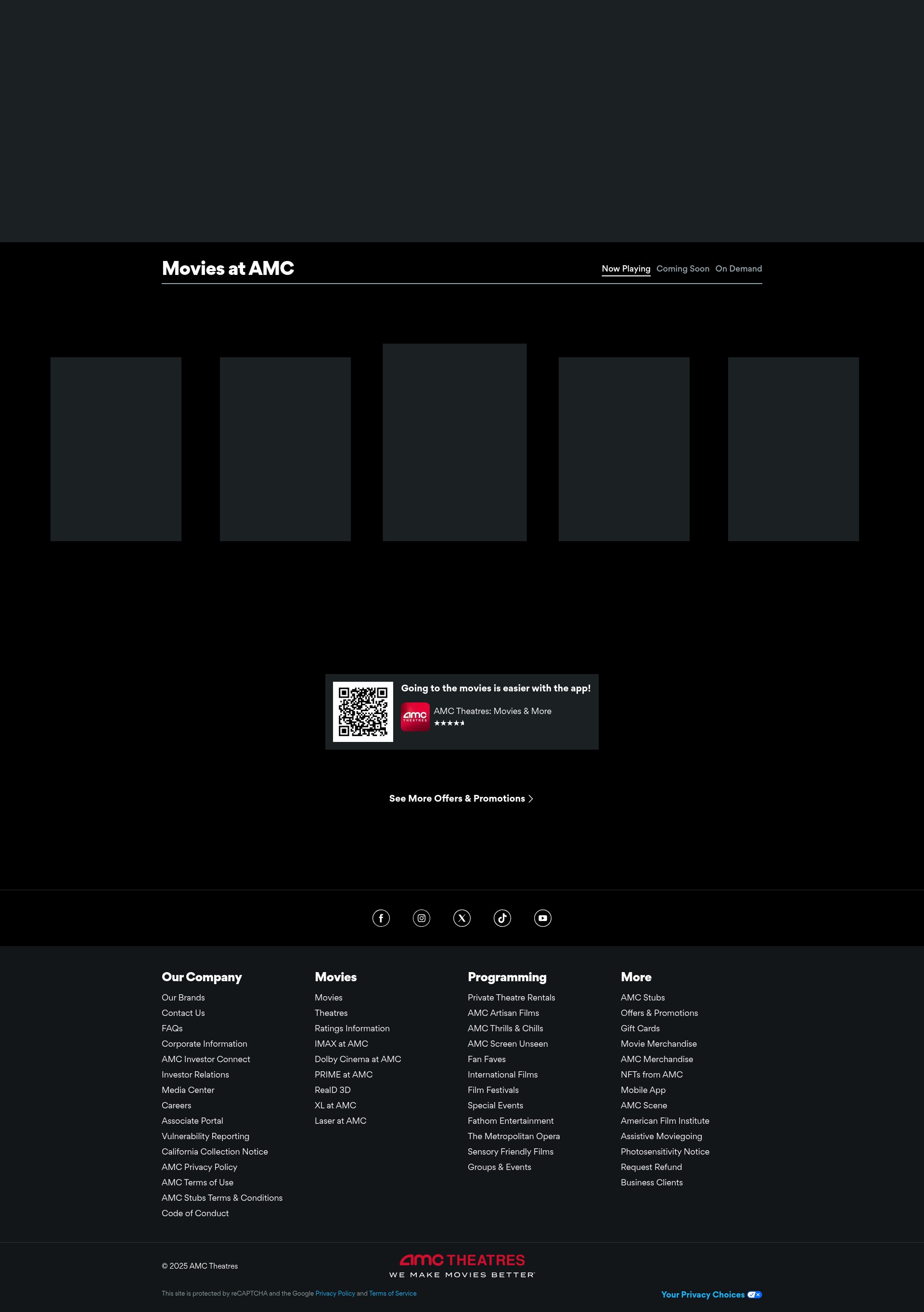Open Theatres footer link
The image size is (924, 1312).
point(331,1013)
